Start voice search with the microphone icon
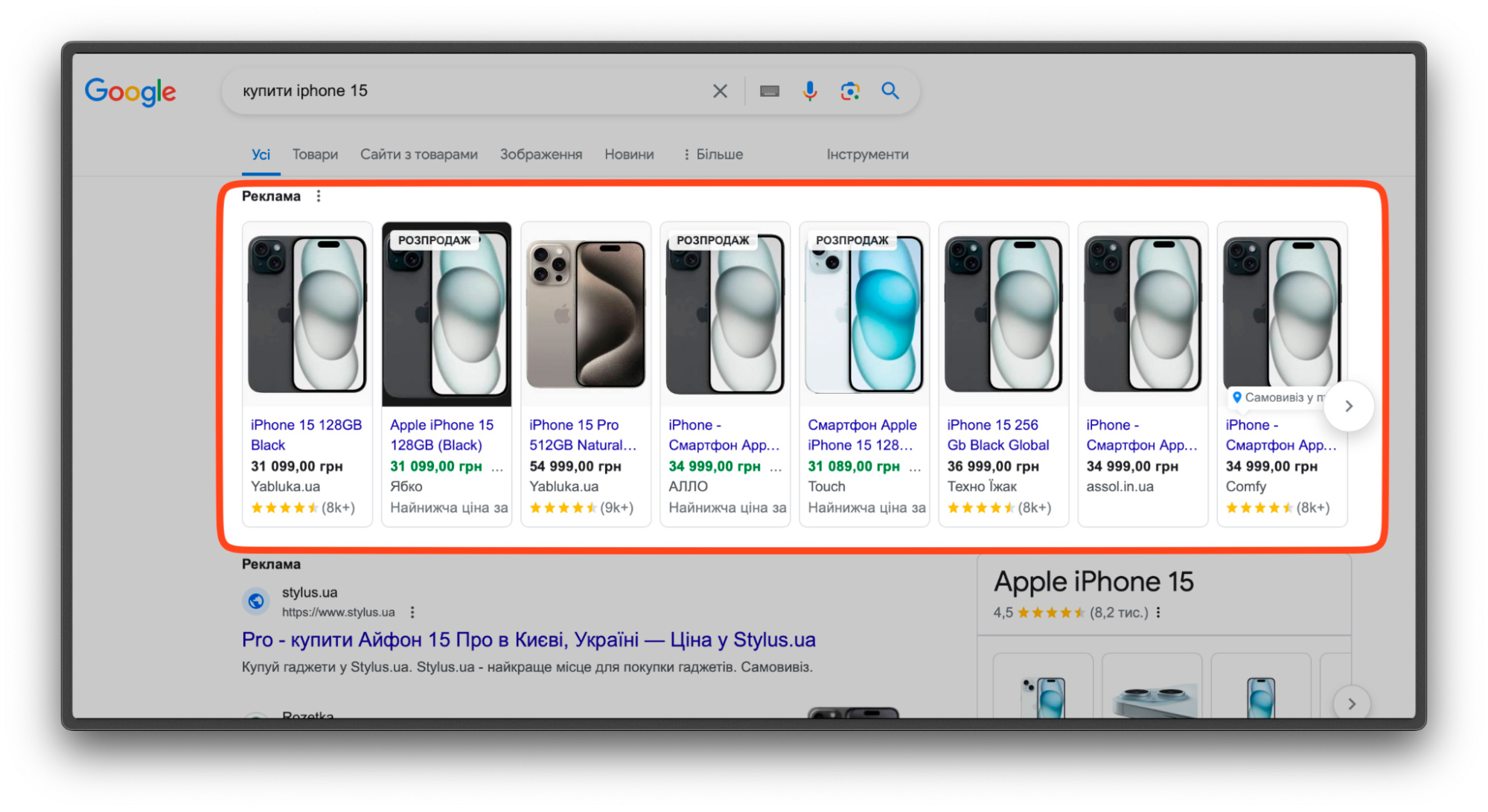This screenshot has width=1488, height=812. [810, 91]
